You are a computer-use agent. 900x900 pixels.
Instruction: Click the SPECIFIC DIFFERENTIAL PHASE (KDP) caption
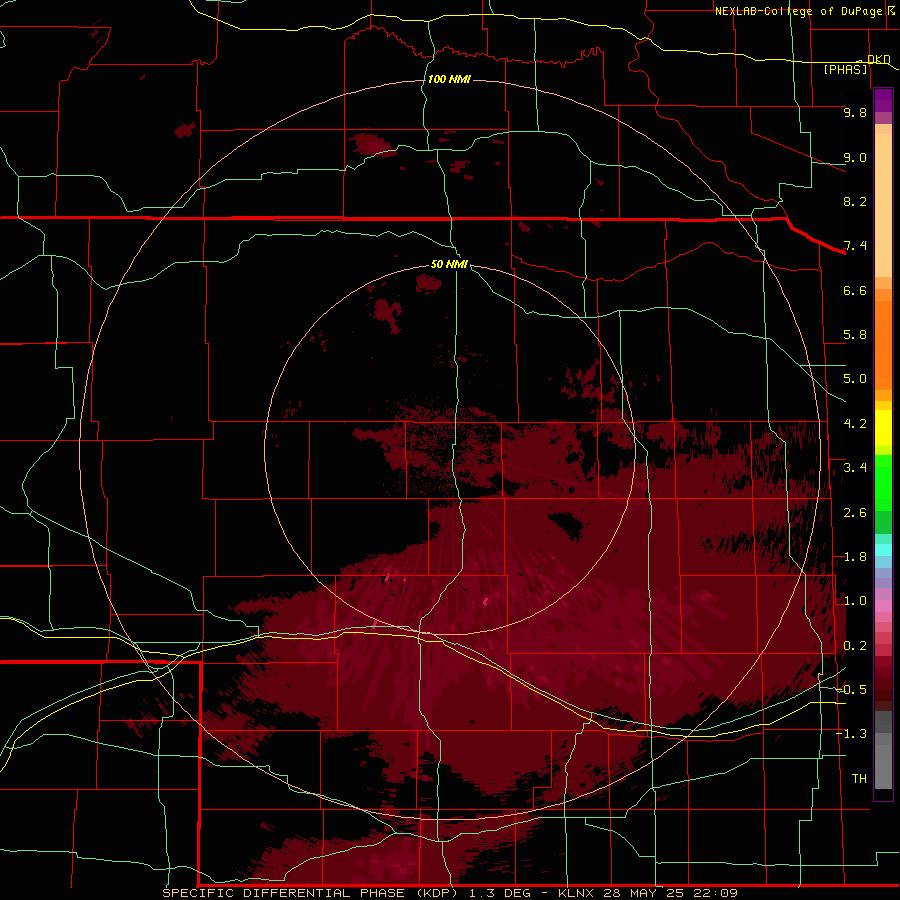(x=311, y=893)
